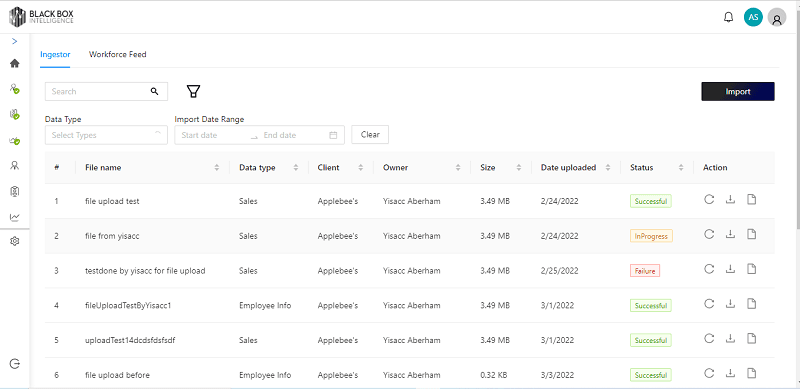Retry the 'uploadTest14dcdsfdsfsdf' row

pos(709,338)
